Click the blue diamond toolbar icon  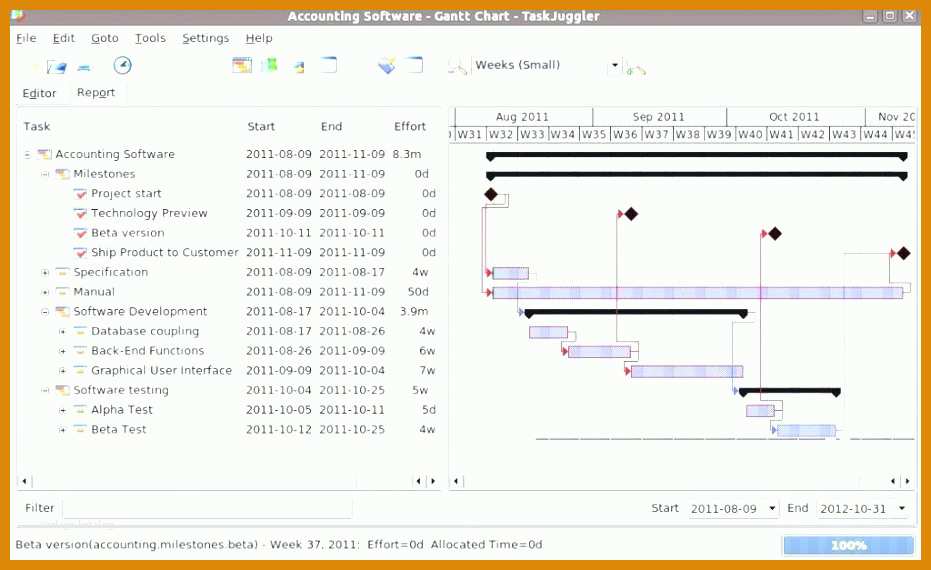pyautogui.click(x=386, y=65)
